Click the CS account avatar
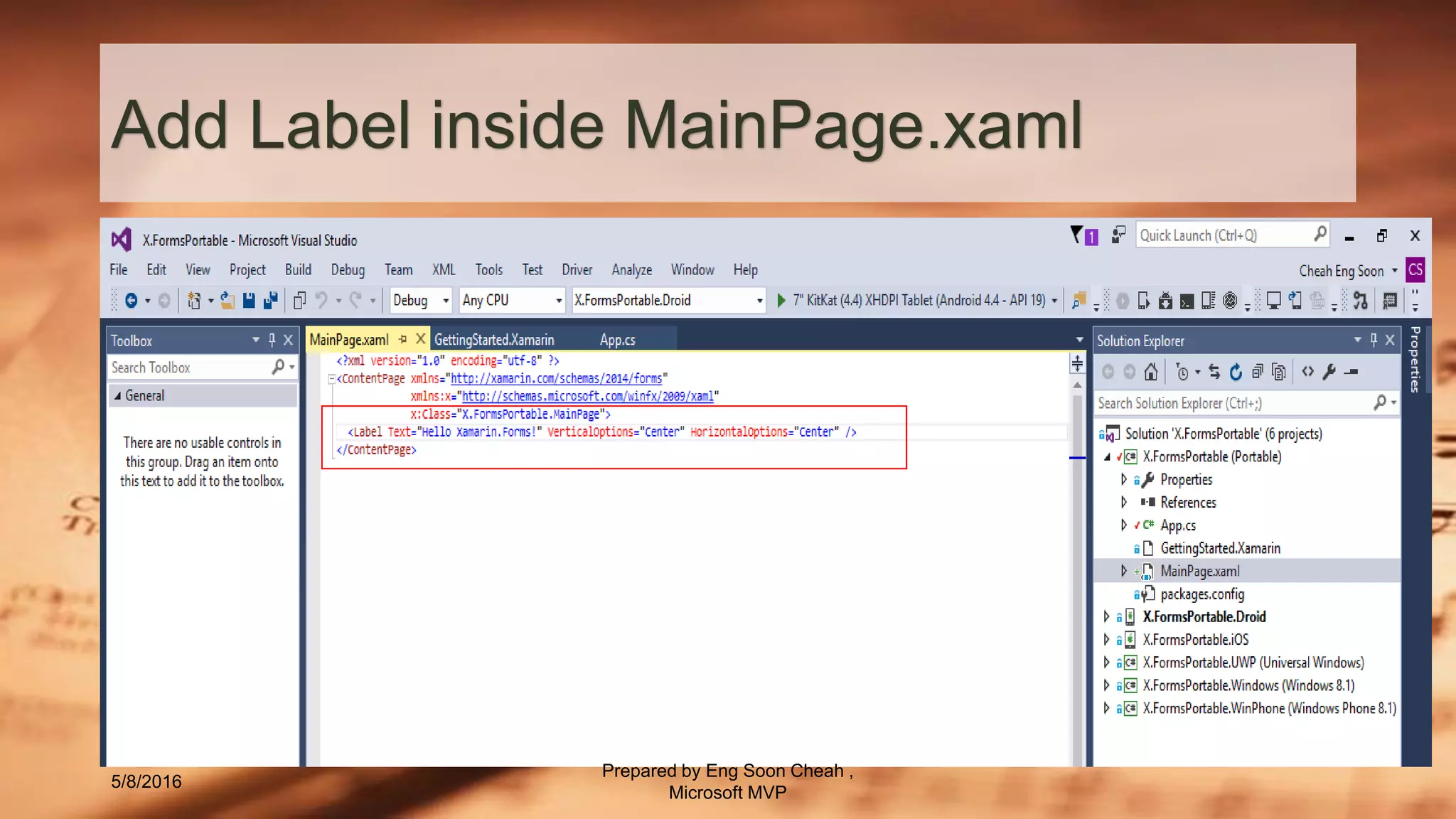The height and width of the screenshot is (819, 1456). pos(1415,270)
